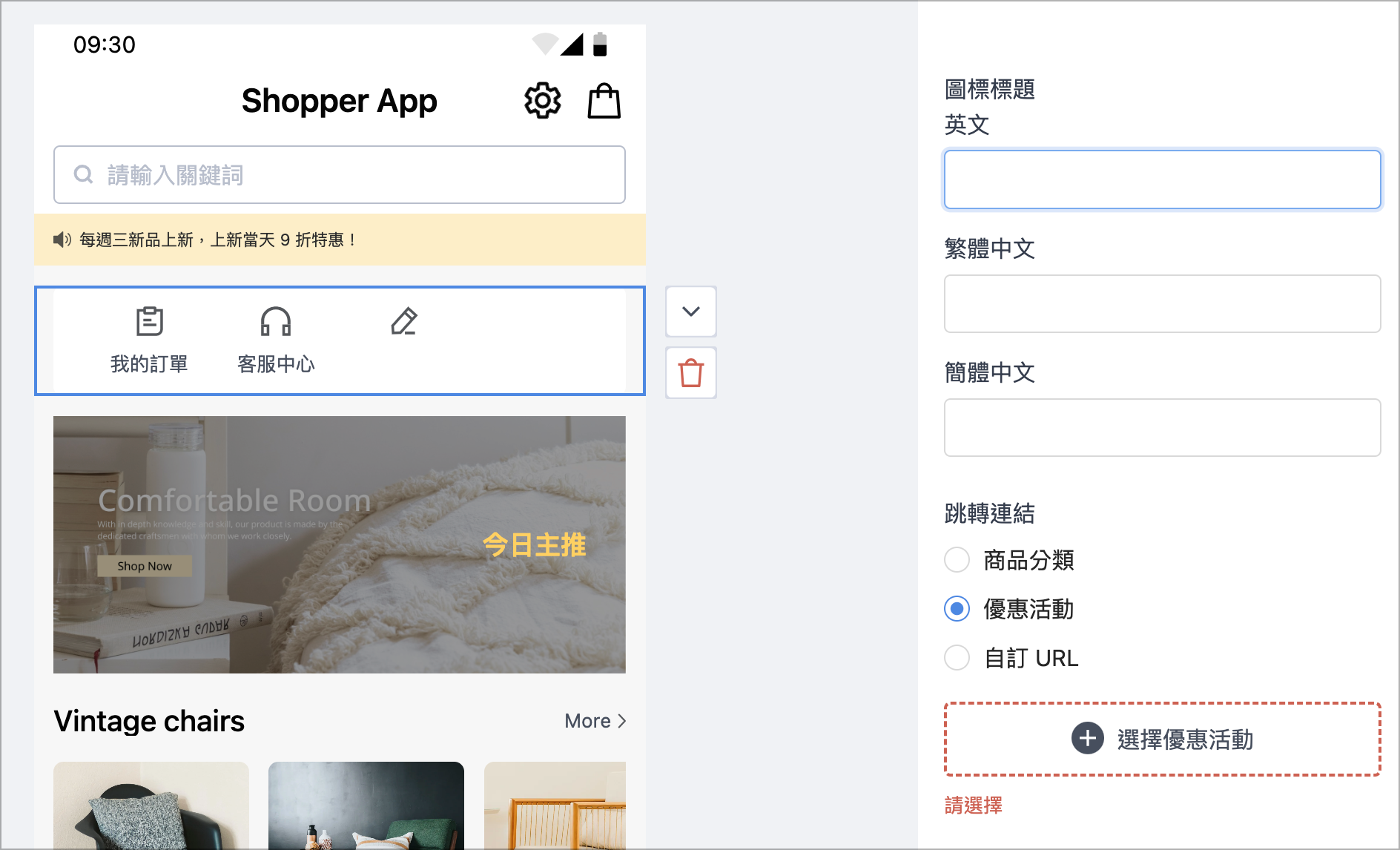Click the Comfortable Room banner image

340,545
